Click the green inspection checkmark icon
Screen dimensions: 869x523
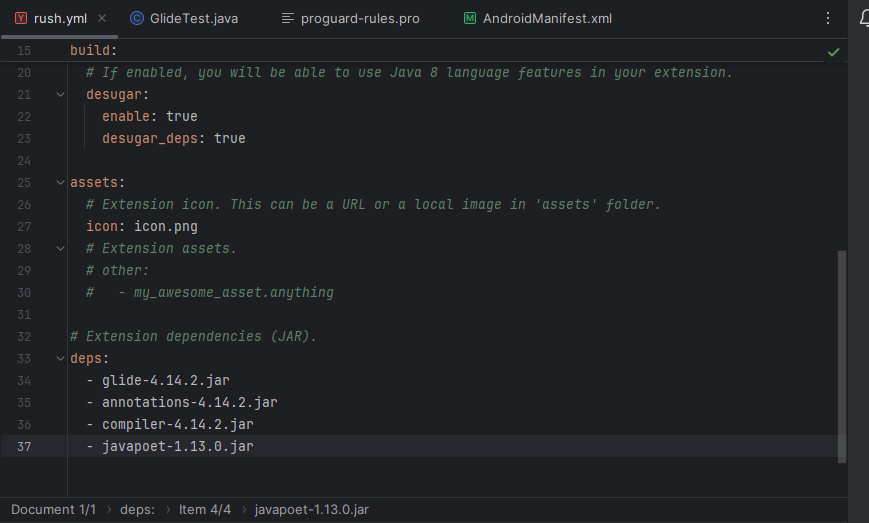pos(833,52)
